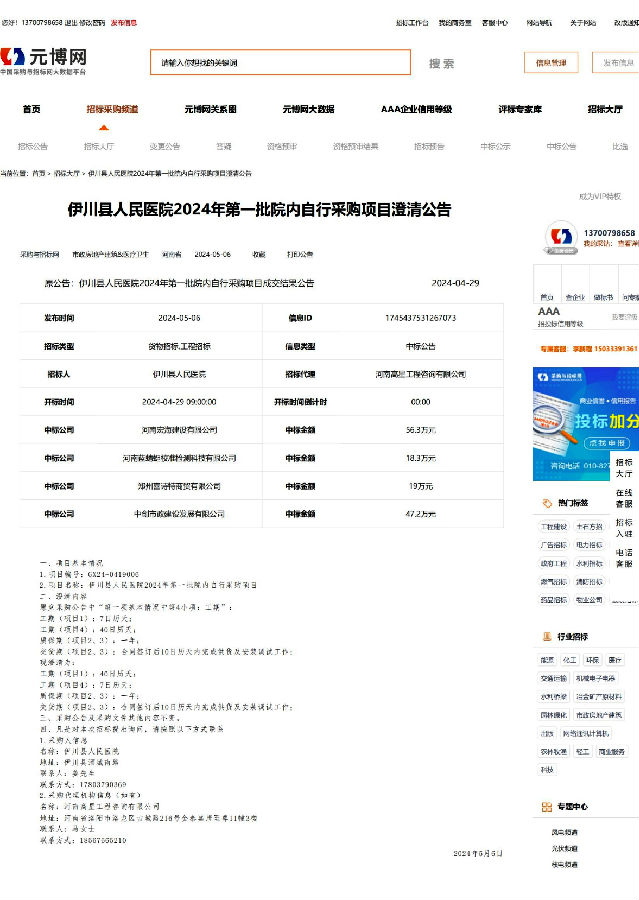Click the info ID 1745437531267073 cell

point(420,318)
